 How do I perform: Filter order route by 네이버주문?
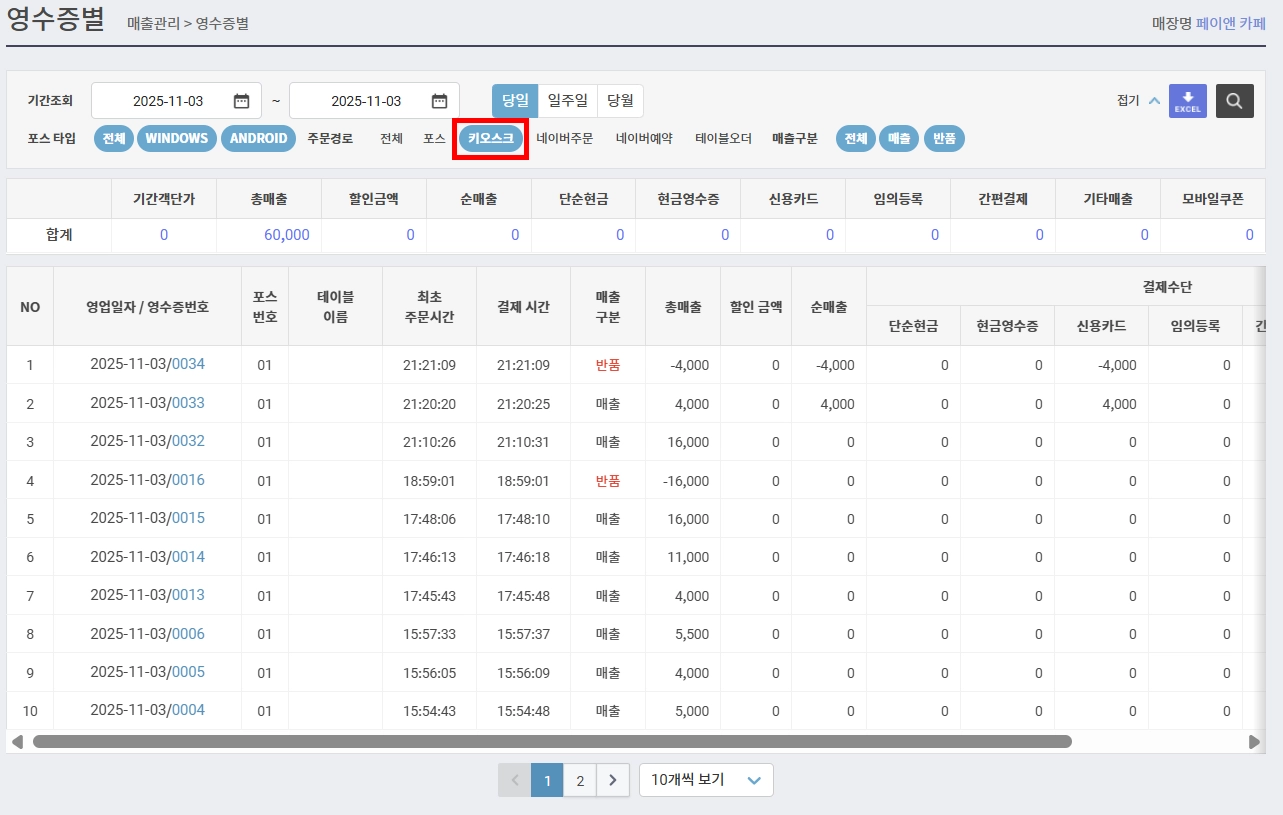[x=565, y=139]
